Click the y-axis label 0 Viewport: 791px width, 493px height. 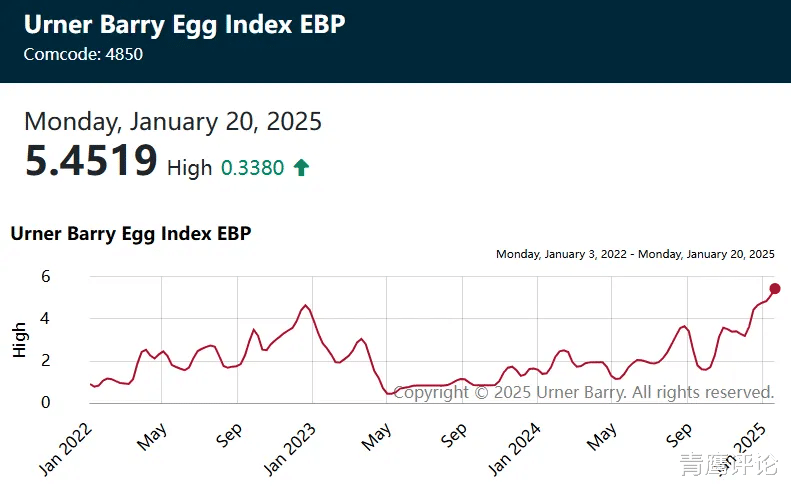coord(46,402)
